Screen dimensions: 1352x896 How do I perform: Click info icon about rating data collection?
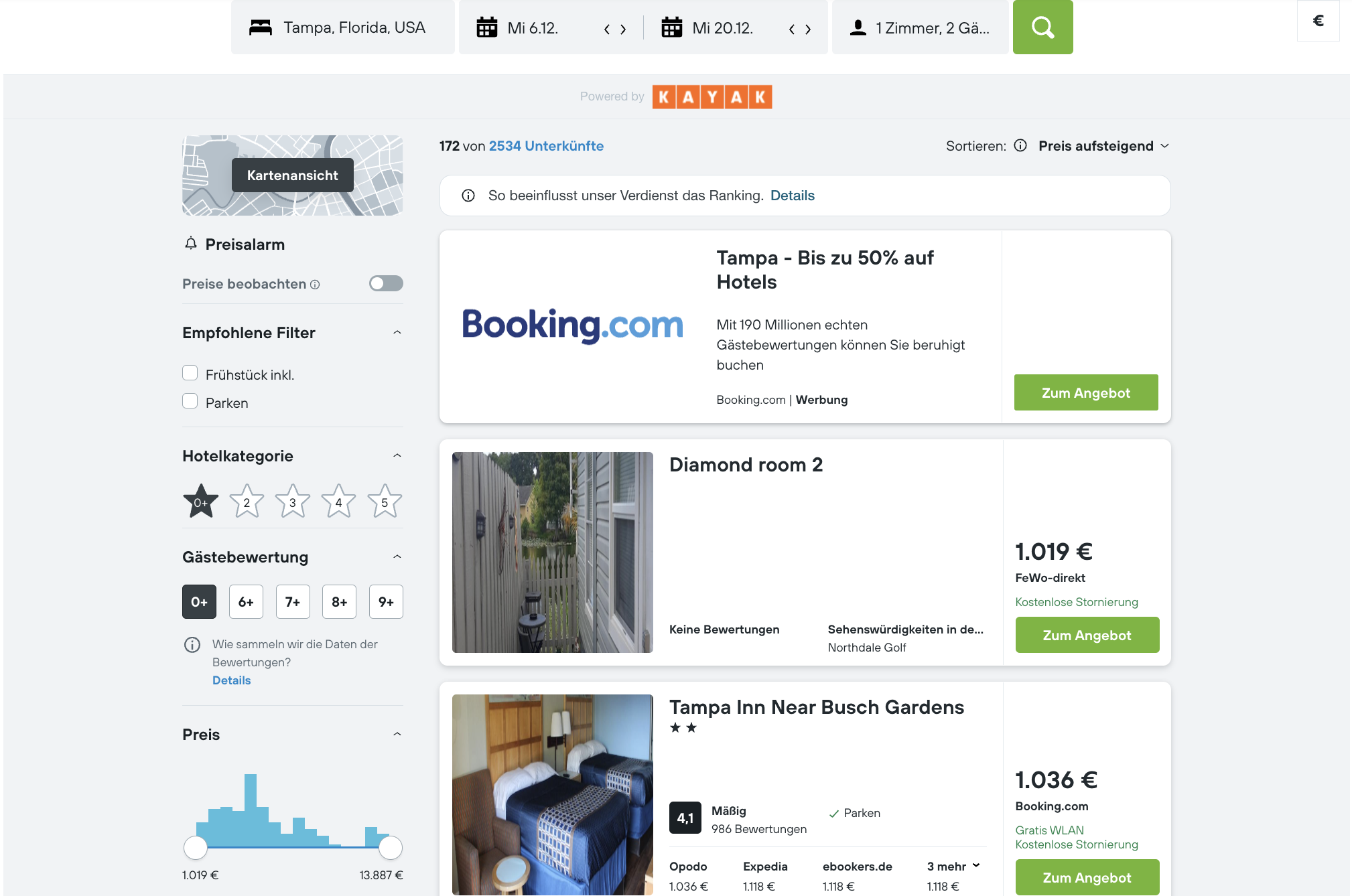pyautogui.click(x=192, y=645)
